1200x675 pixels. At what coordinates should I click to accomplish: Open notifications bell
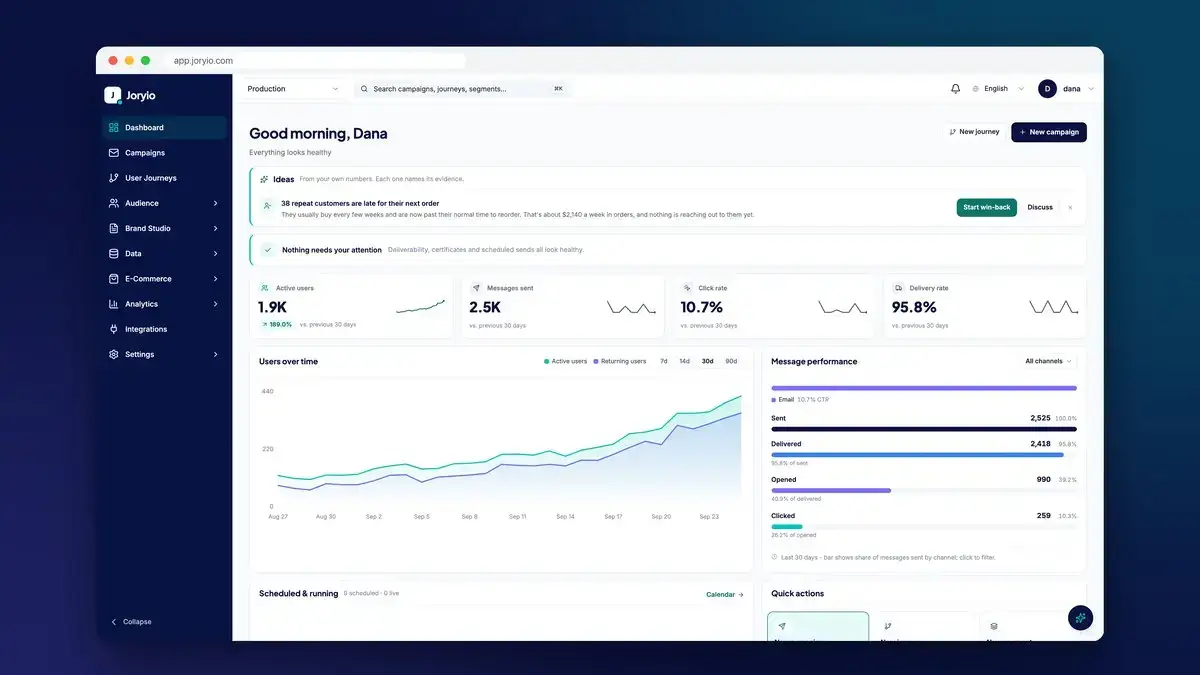pos(955,89)
